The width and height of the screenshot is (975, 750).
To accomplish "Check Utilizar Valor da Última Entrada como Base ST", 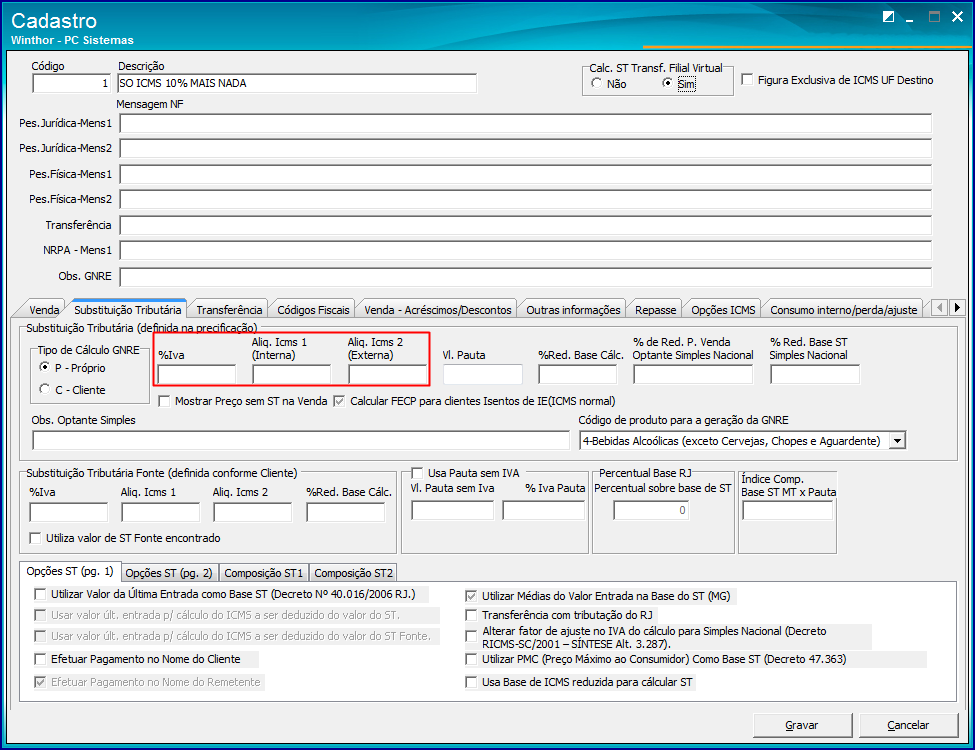I will click(x=40, y=594).
